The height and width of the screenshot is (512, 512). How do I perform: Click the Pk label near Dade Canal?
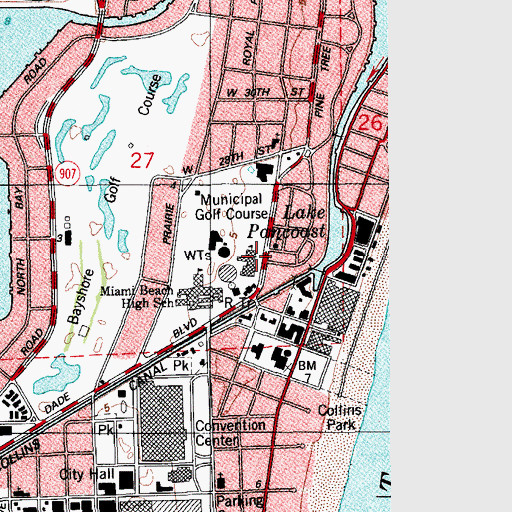coord(181,366)
